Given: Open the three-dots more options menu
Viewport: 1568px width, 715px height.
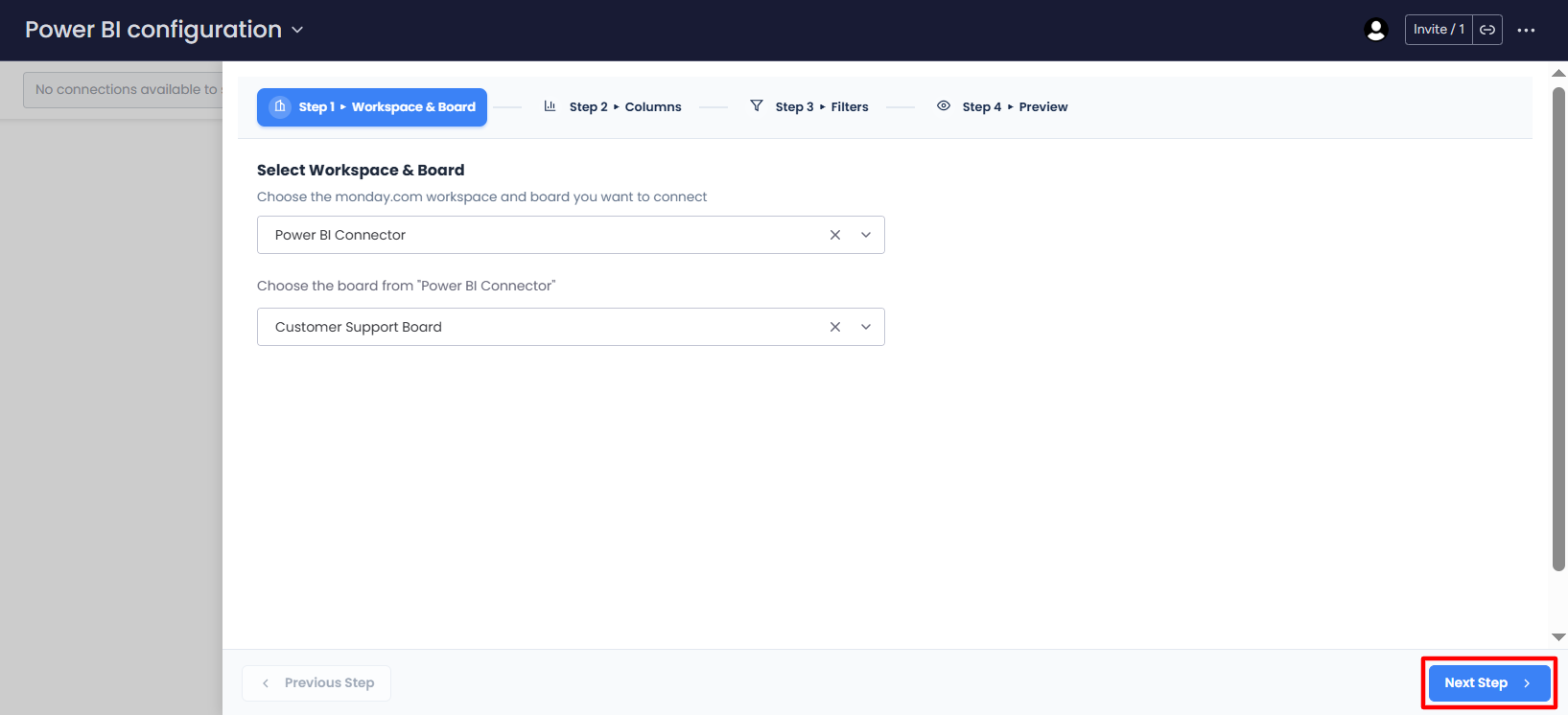Looking at the screenshot, I should (1526, 30).
